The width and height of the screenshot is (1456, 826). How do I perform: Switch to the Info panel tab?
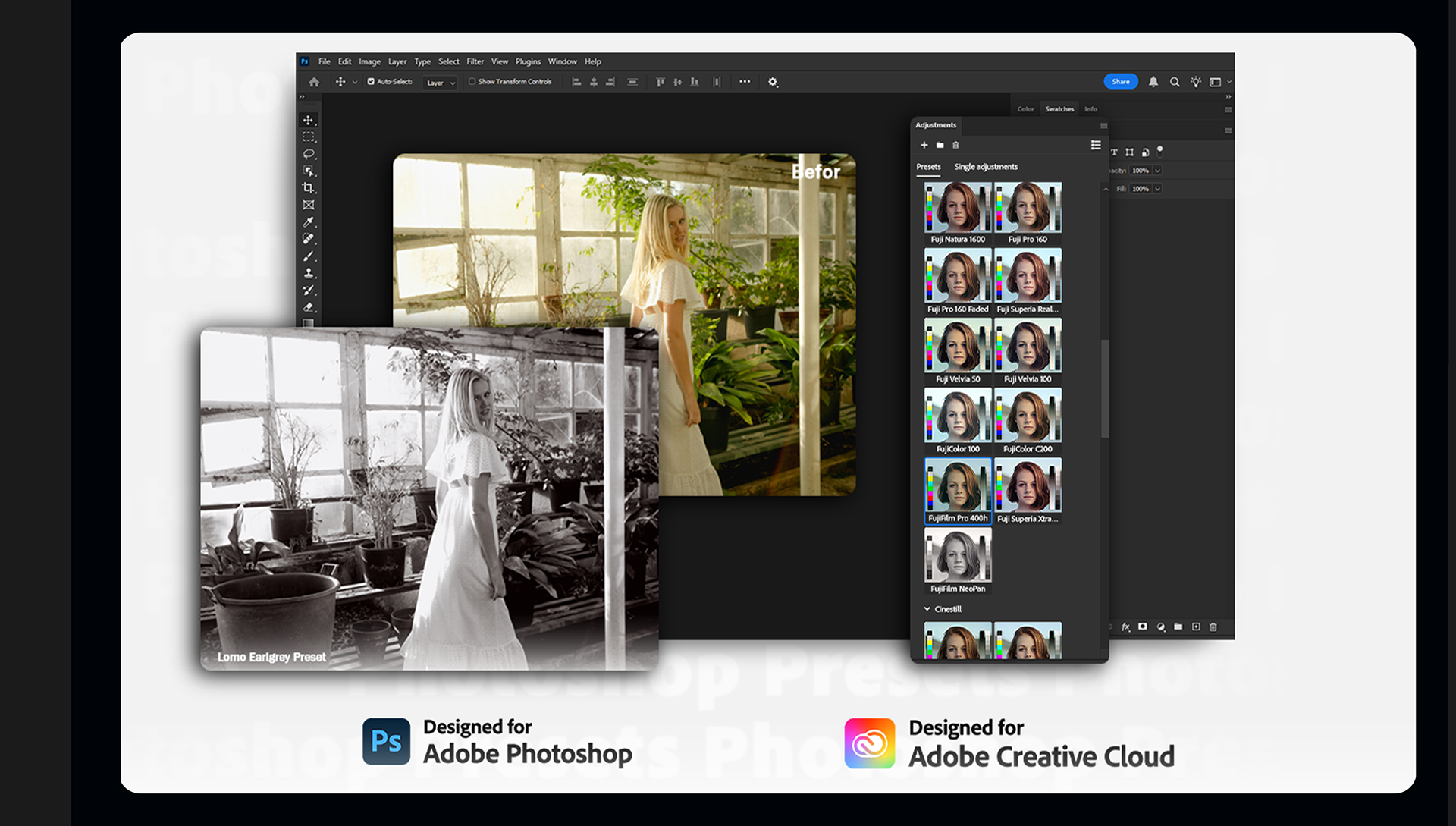(1090, 109)
